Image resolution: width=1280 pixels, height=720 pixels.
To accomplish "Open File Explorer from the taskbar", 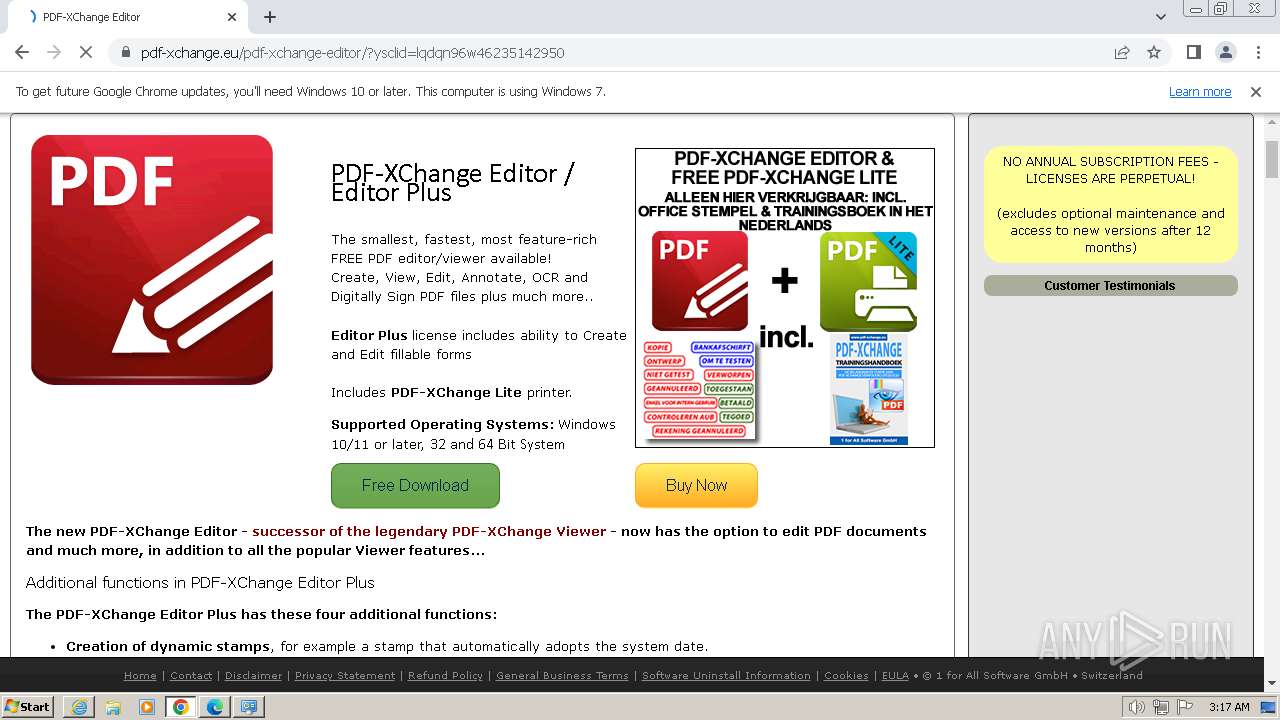I will point(113,707).
